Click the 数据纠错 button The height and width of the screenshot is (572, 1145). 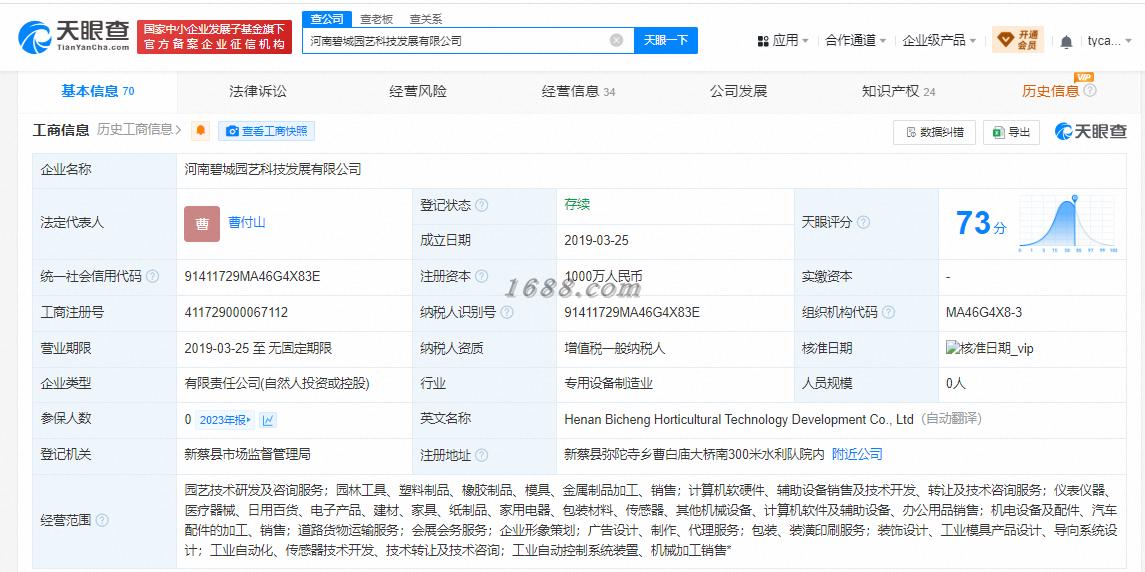tap(934, 132)
